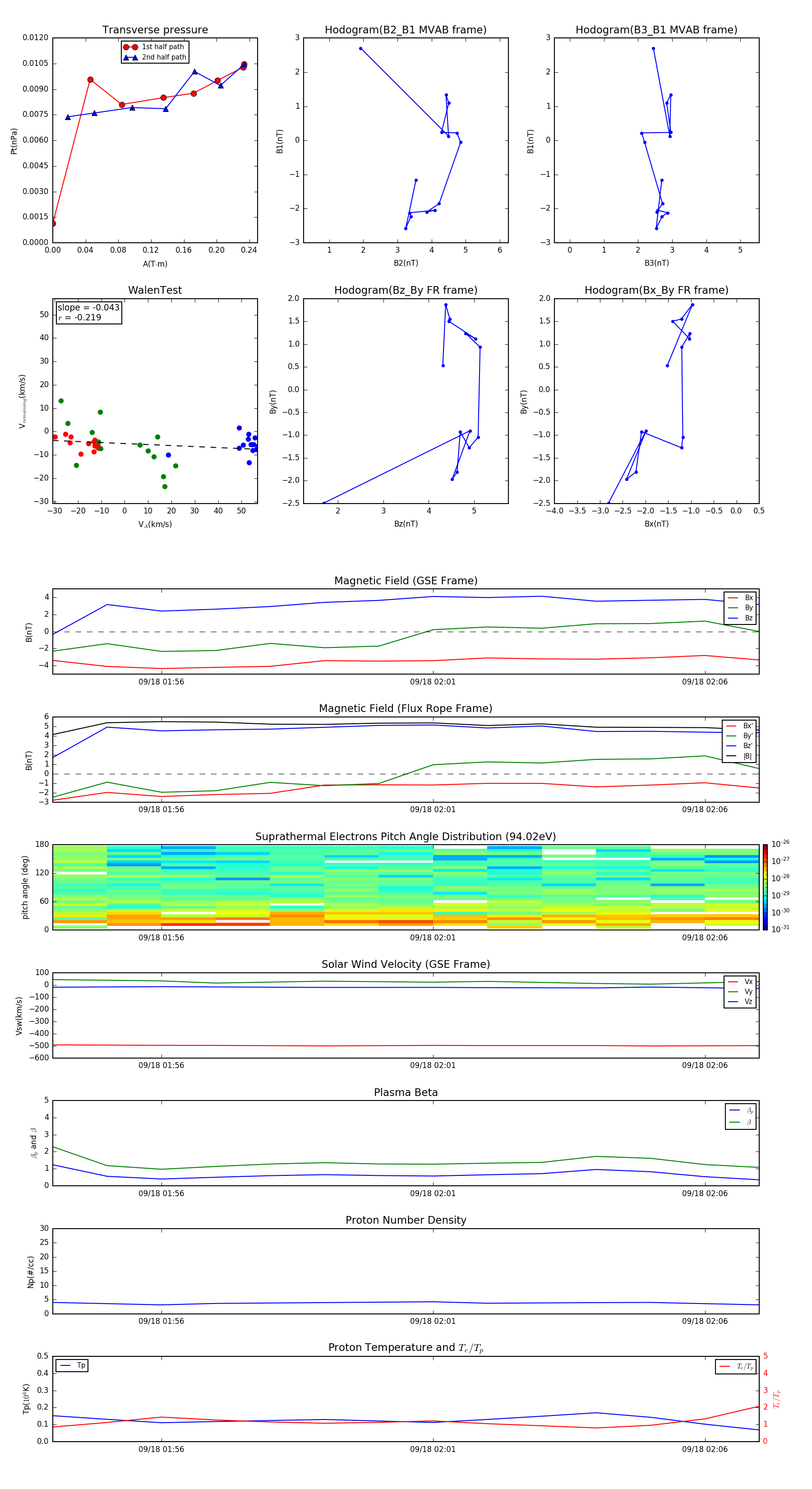Click "09/18 02:01" tick under Plasma Beta panel
Viewport: 812px width, 1489px height.
(x=433, y=1193)
